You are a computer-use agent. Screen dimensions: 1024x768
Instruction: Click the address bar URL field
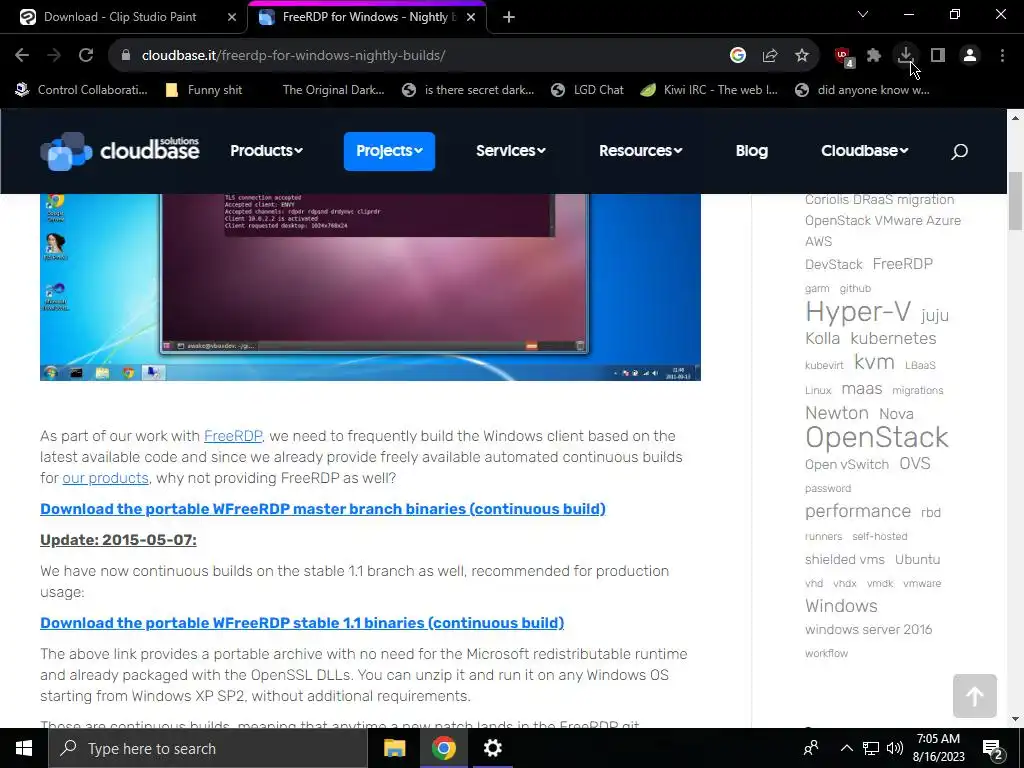tap(418, 56)
